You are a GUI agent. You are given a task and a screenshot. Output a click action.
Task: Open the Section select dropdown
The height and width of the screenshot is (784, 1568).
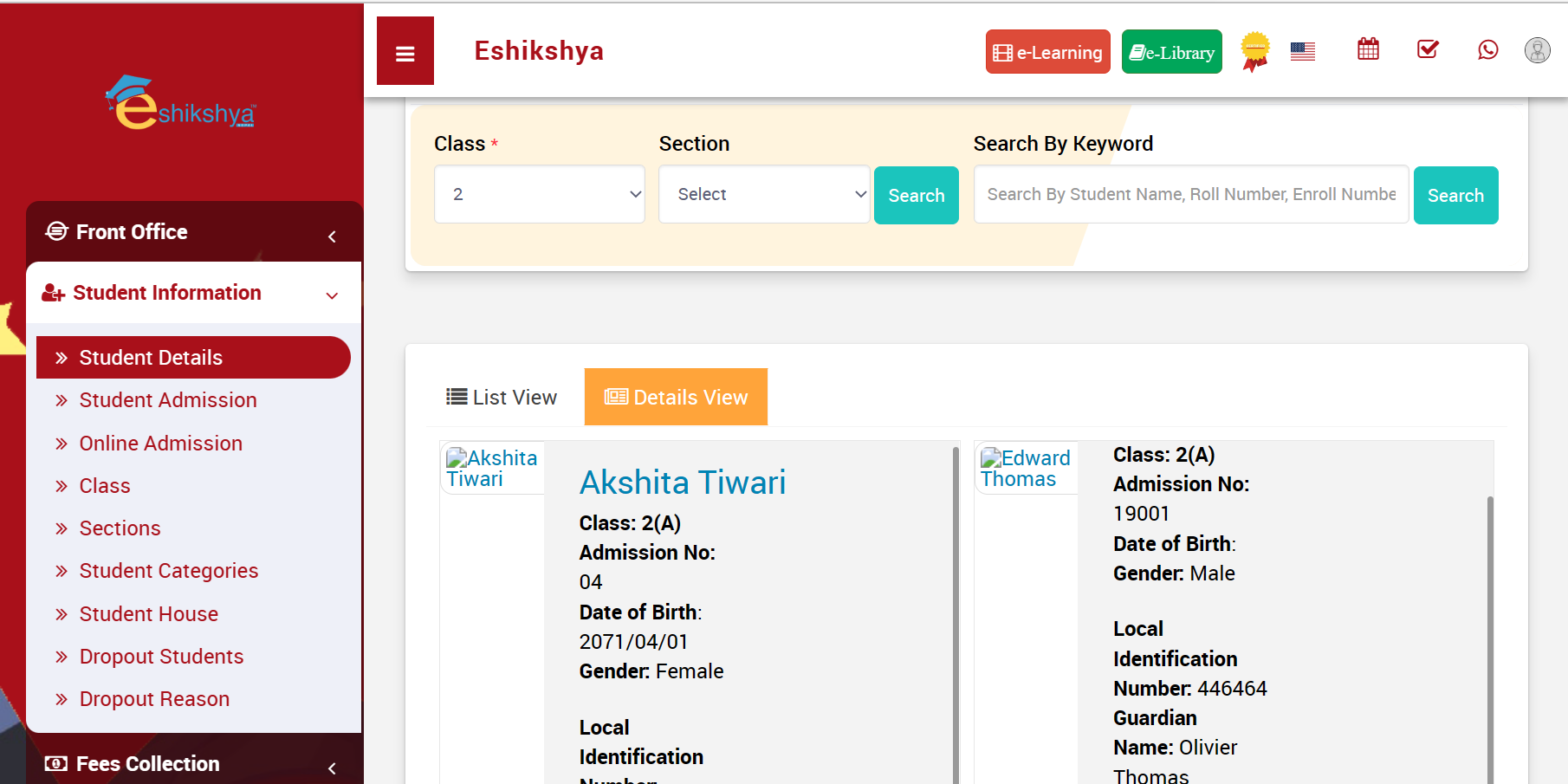[x=763, y=194]
